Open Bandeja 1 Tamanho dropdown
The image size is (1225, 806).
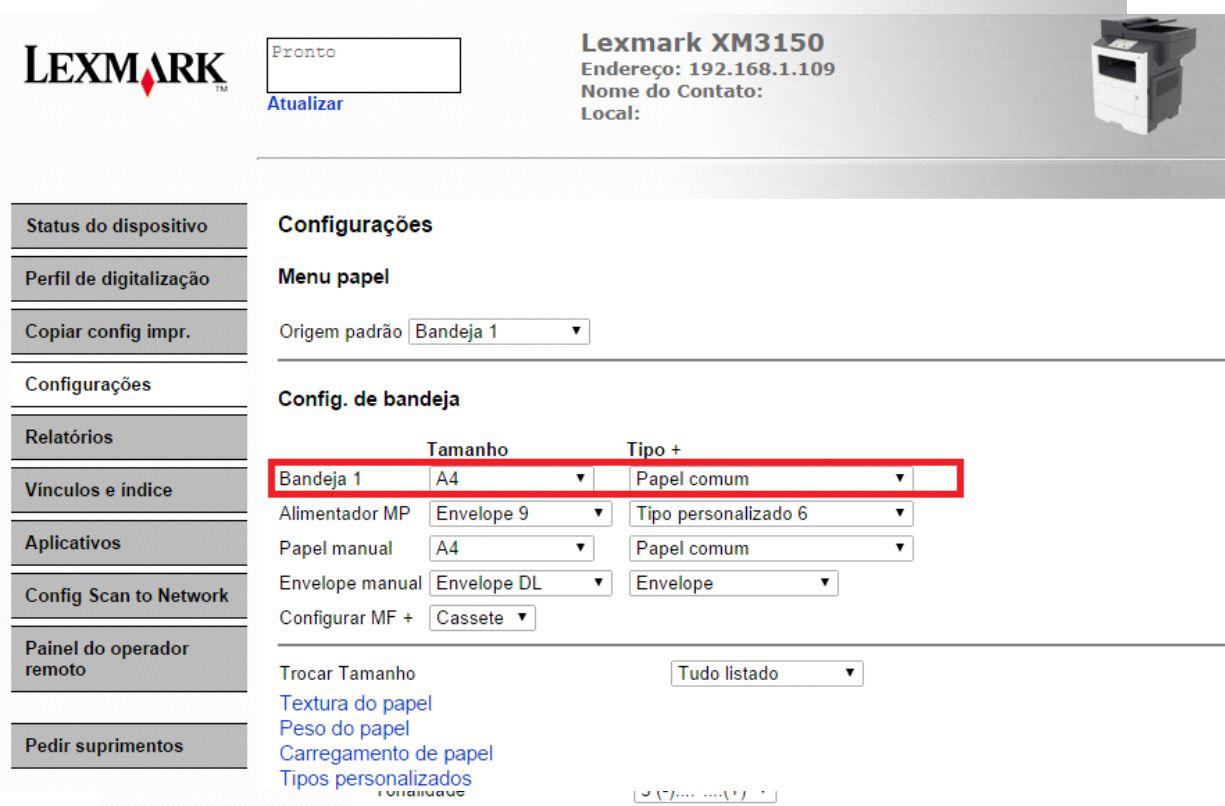(x=512, y=479)
